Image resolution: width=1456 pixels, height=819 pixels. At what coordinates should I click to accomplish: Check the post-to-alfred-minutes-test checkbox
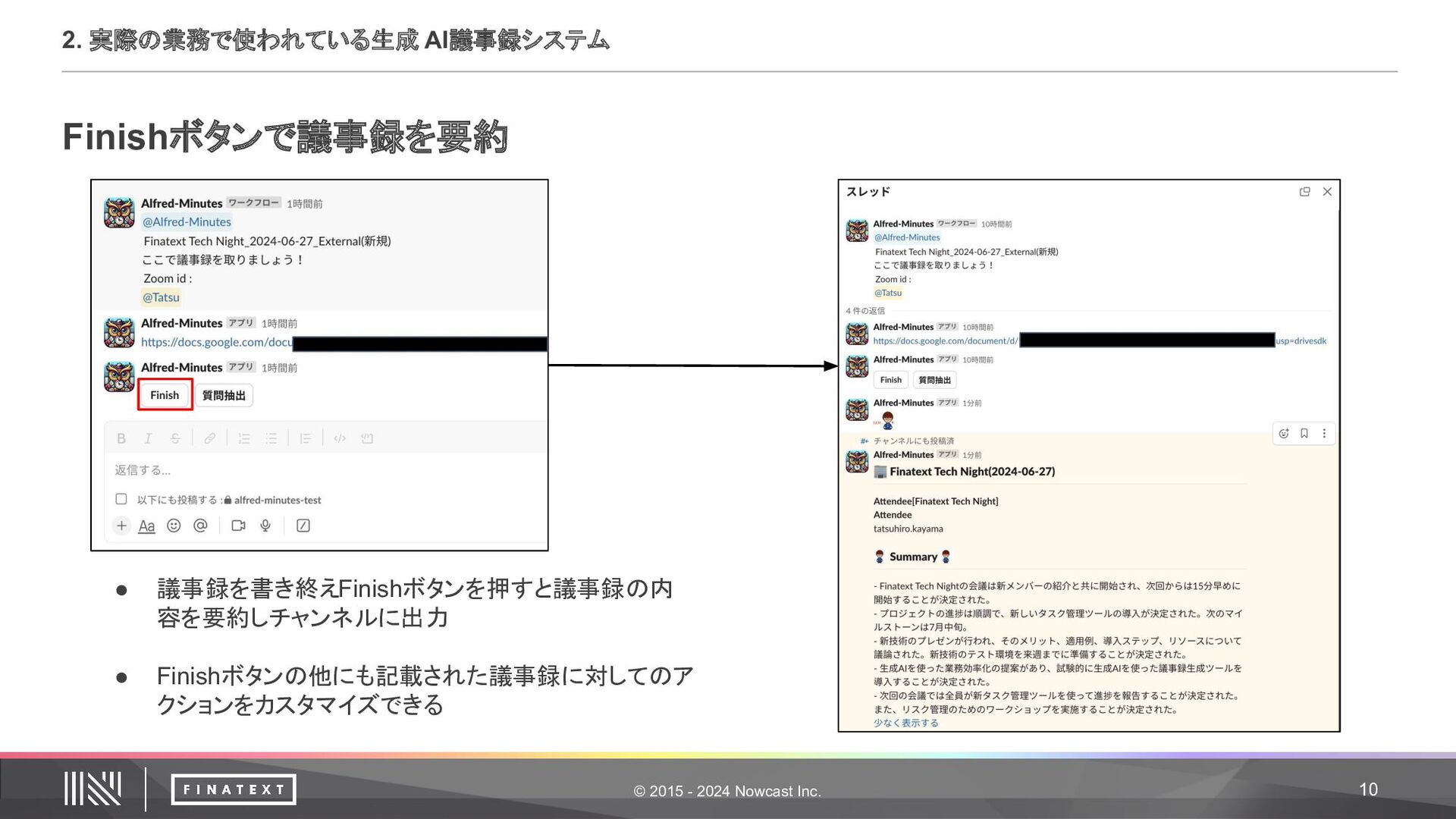(121, 499)
